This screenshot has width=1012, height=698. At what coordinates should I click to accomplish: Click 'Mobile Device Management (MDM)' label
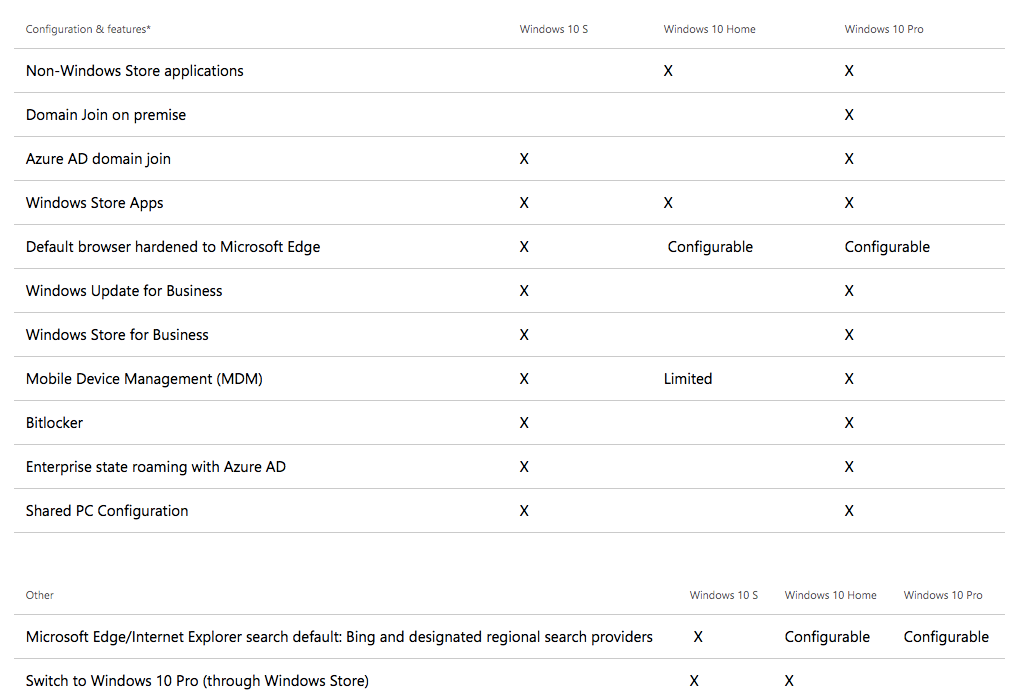(144, 379)
